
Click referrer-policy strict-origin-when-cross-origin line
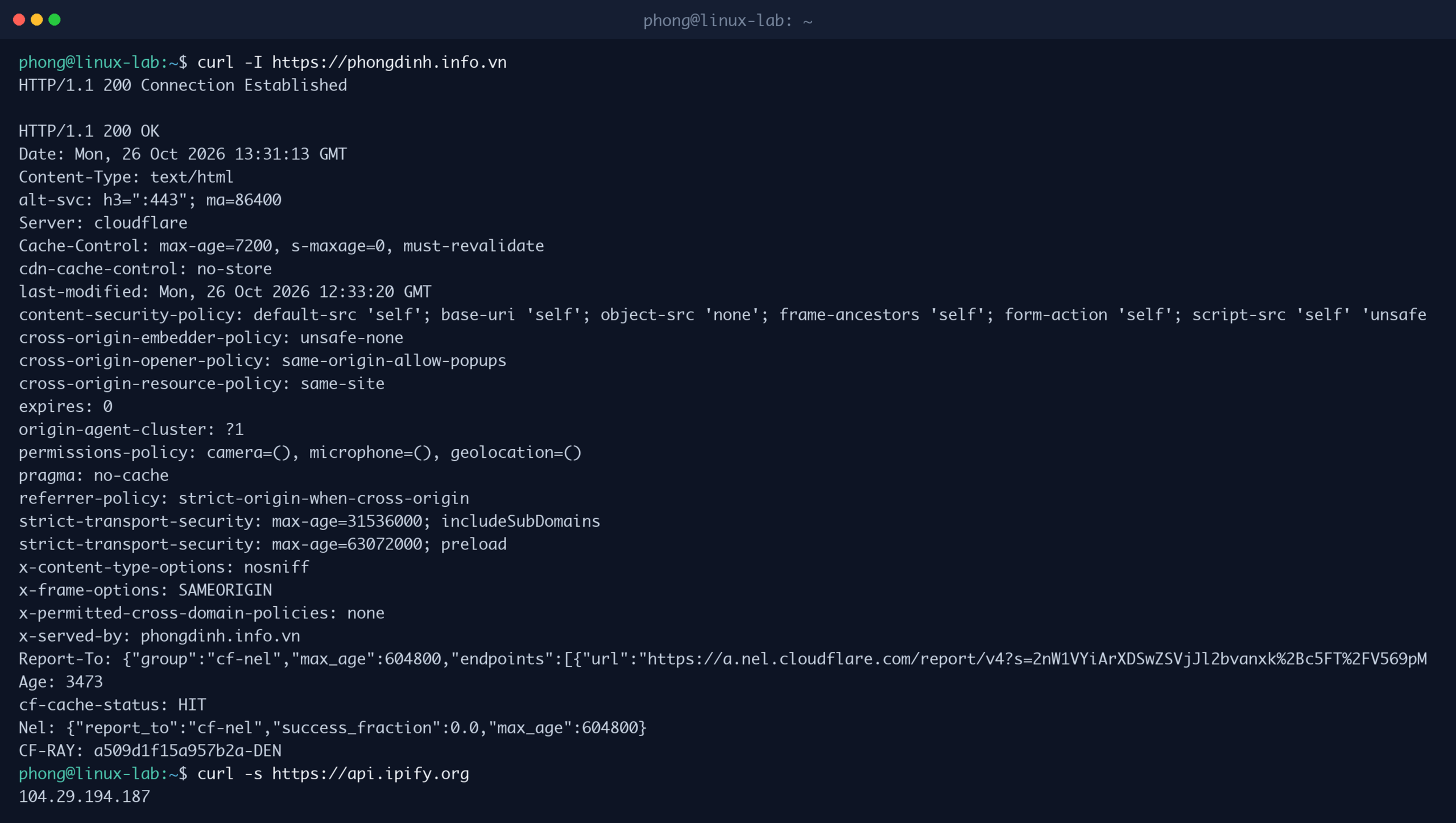click(244, 498)
